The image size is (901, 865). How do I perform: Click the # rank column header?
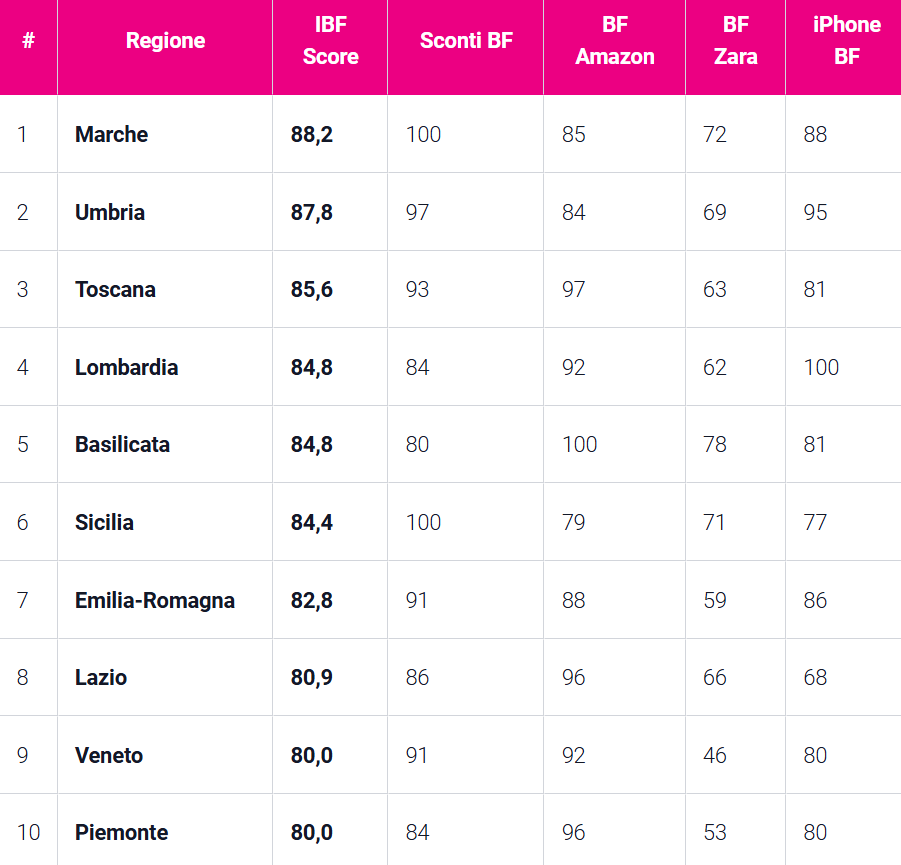pyautogui.click(x=28, y=41)
